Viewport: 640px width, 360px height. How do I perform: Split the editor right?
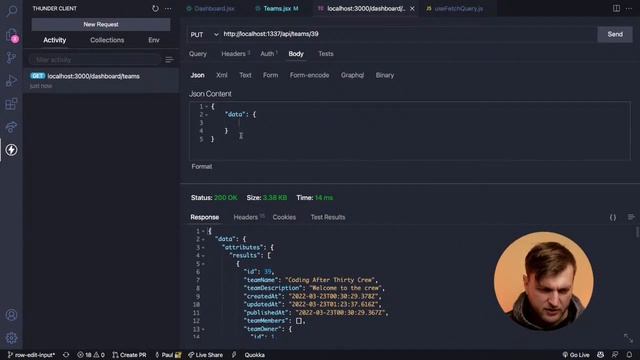point(616,8)
